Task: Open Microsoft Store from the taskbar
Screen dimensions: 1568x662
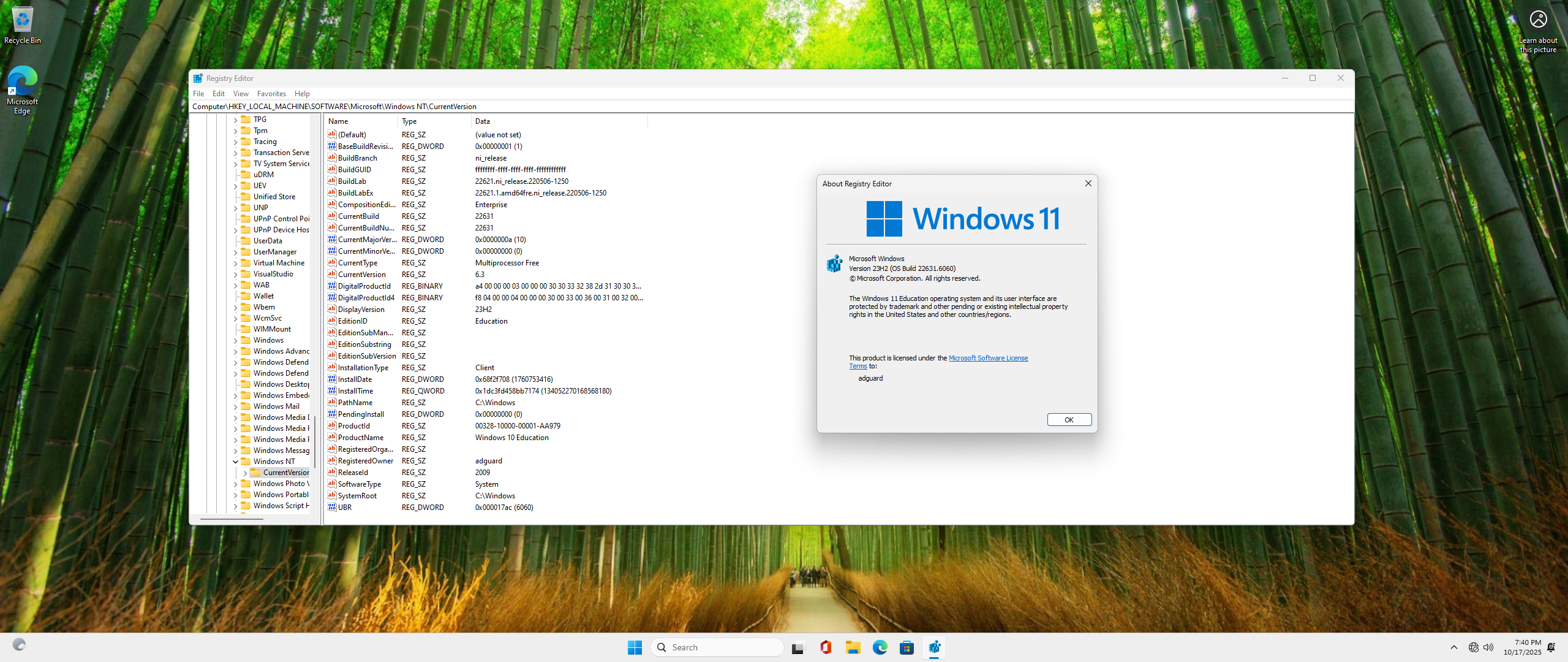Action: coord(907,647)
